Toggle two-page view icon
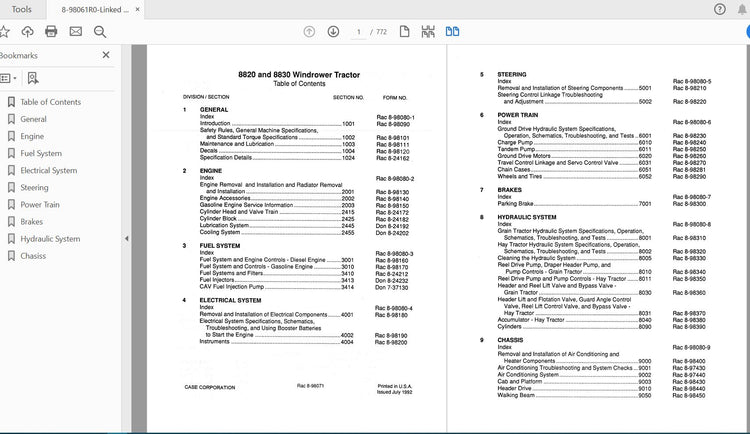Image resolution: width=750 pixels, height=434 pixels. pos(452,32)
